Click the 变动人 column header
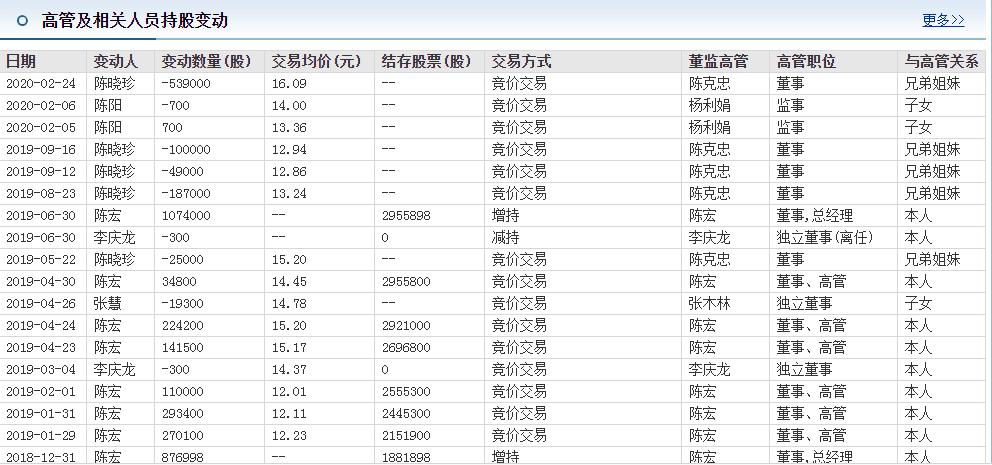 [x=115, y=61]
